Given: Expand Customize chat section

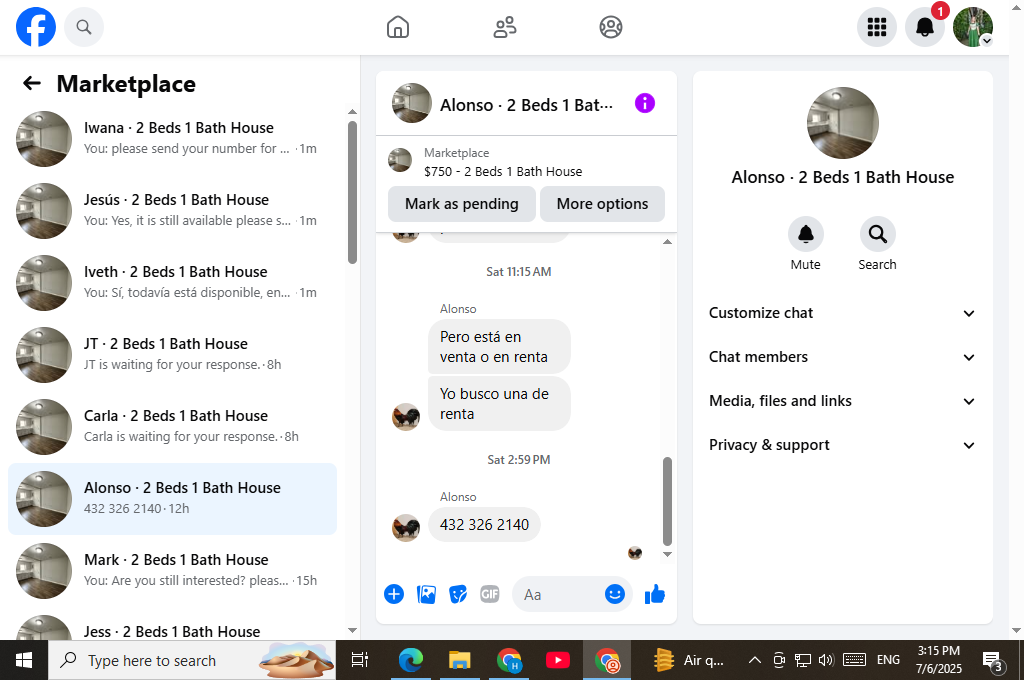Looking at the screenshot, I should 842,313.
